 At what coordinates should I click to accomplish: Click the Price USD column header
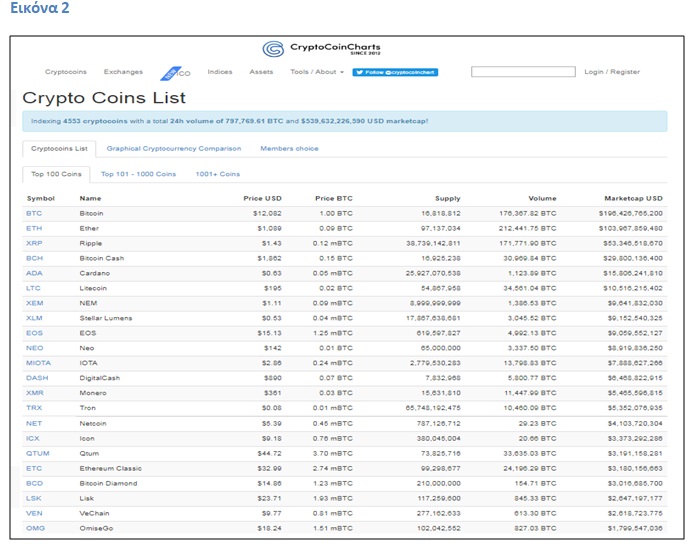tap(262, 198)
